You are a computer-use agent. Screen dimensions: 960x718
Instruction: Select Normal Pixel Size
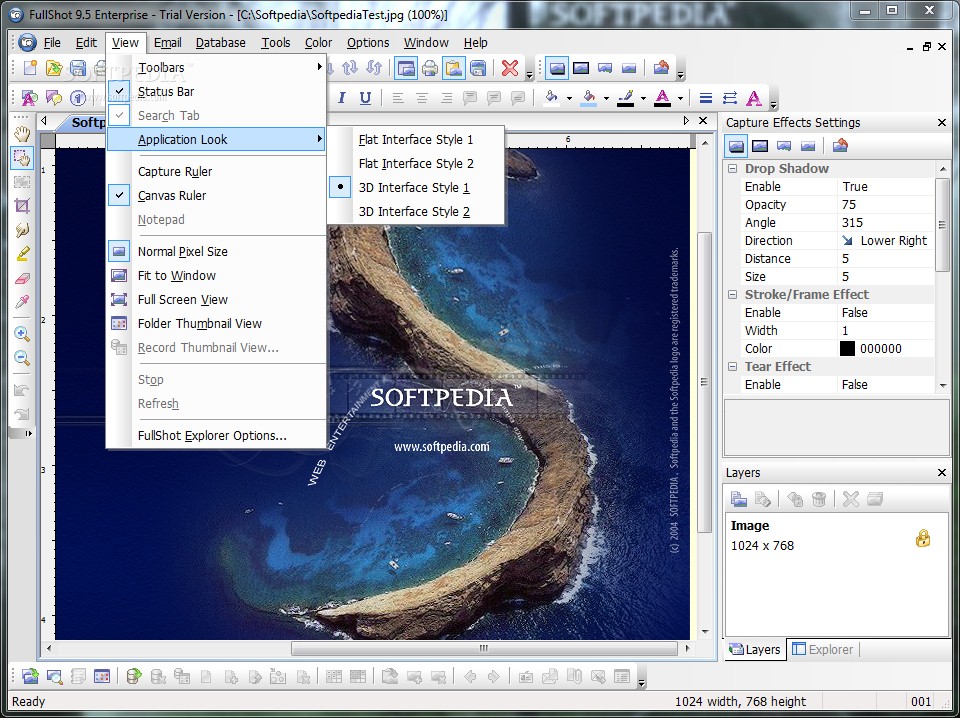tap(216, 252)
